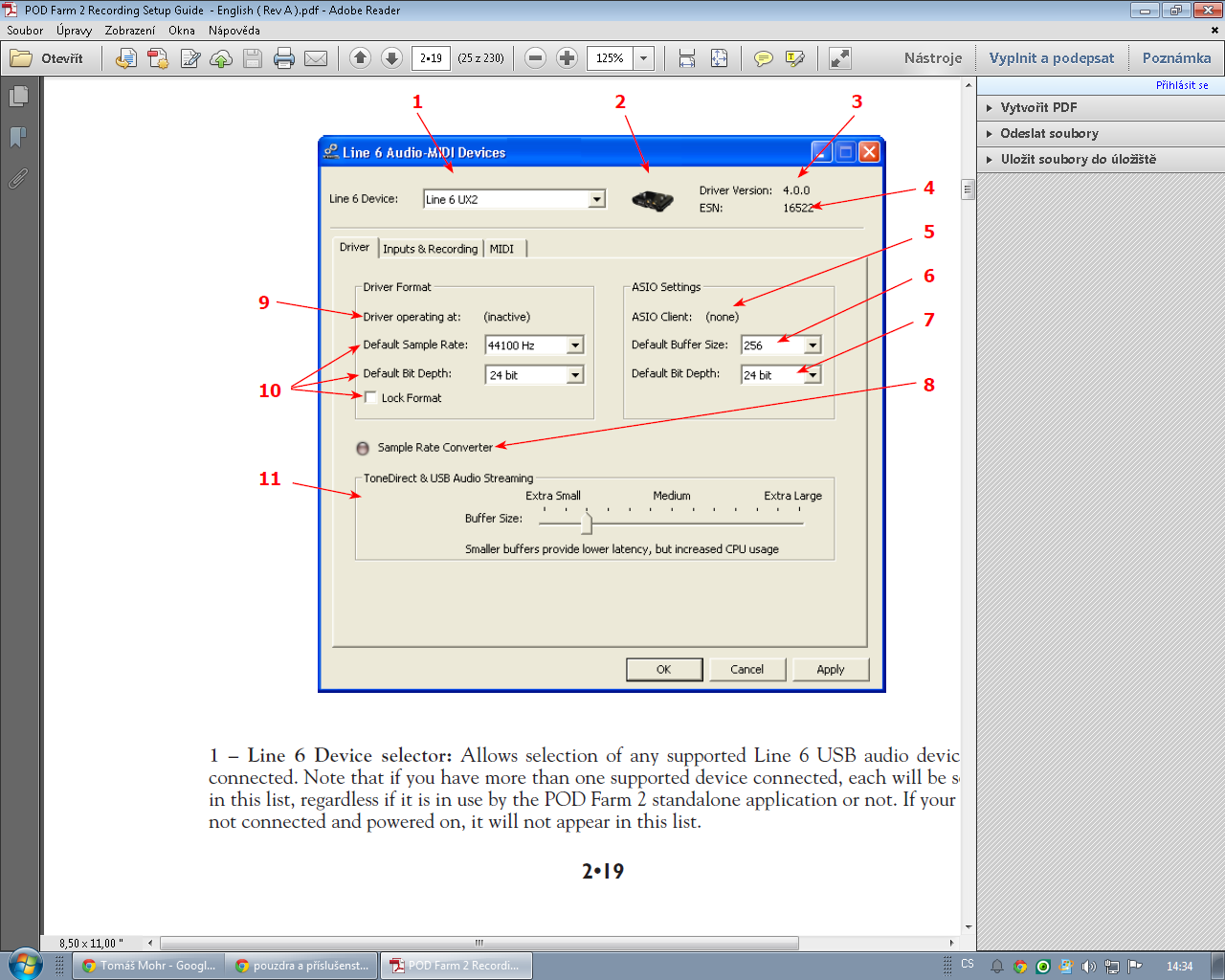Open the Soubor menu
Viewport: 1225px width, 980px height.
point(25,31)
